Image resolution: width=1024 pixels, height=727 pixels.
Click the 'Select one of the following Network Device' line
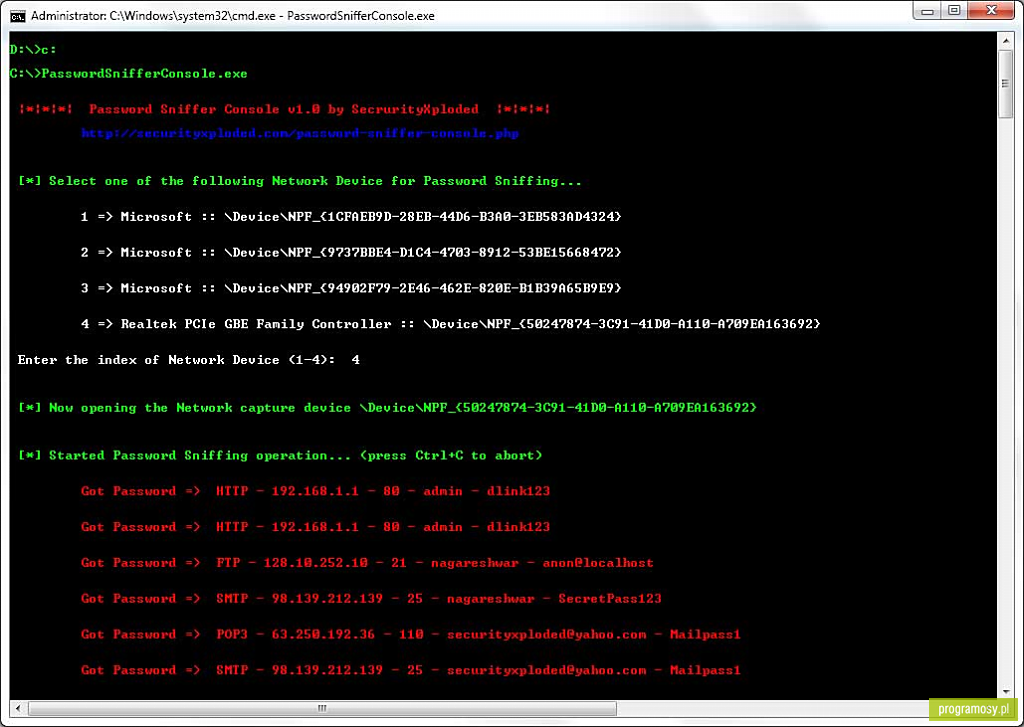[300, 181]
